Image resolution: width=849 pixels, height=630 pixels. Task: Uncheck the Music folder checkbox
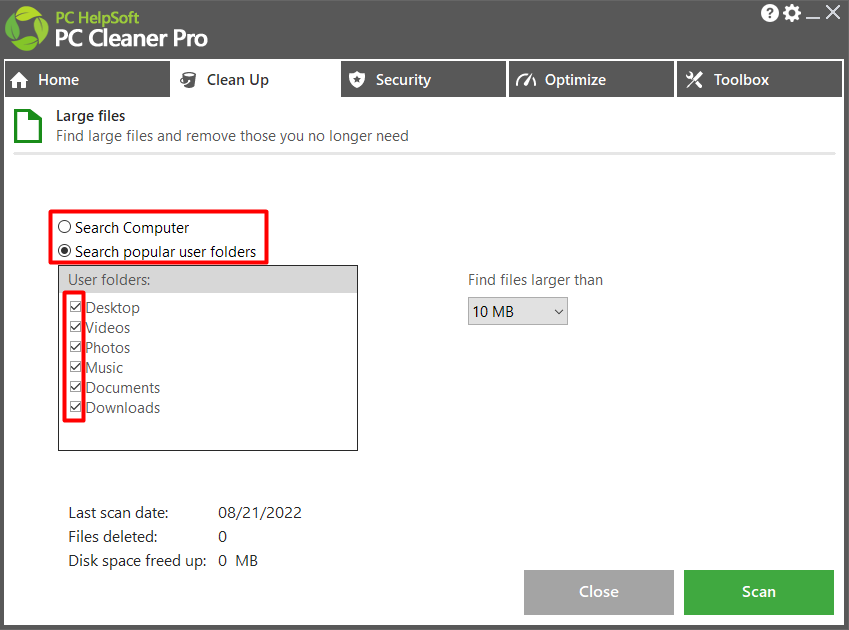tap(75, 367)
